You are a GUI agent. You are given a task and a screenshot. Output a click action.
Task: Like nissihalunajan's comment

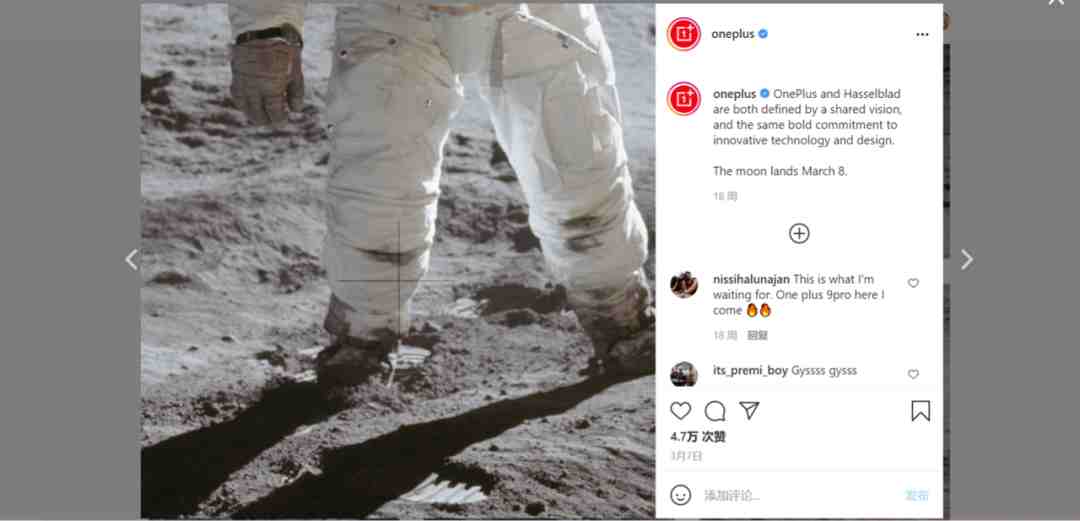(913, 283)
